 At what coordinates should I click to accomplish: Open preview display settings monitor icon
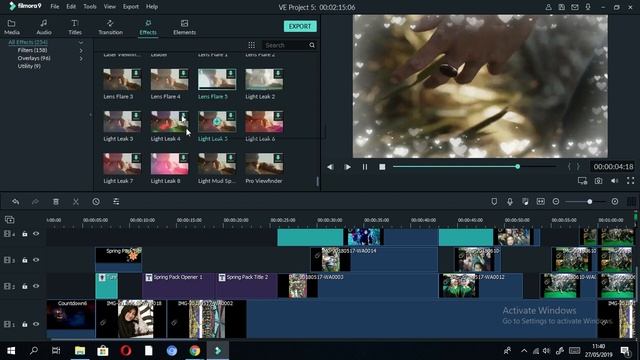[x=582, y=181]
